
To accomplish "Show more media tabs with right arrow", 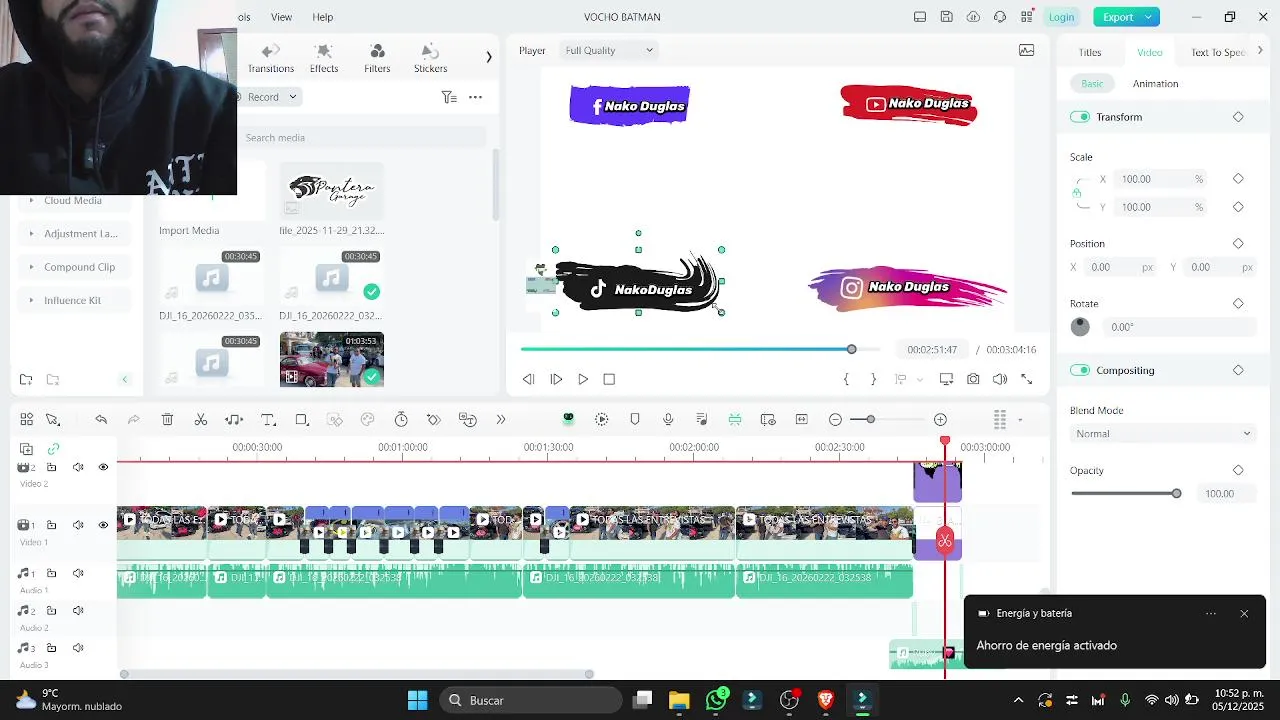I will point(489,57).
